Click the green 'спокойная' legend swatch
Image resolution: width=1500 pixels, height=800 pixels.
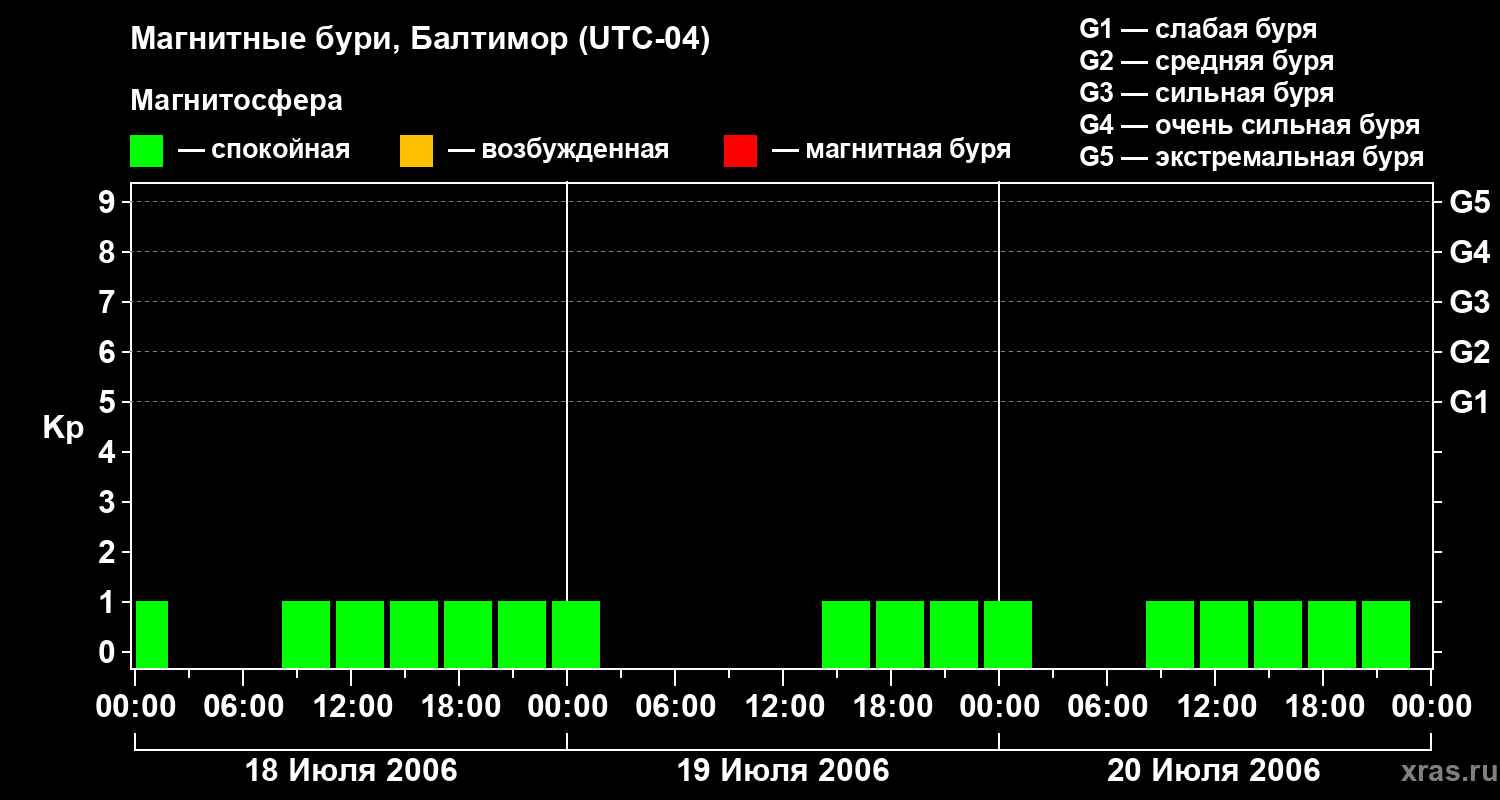tap(146, 151)
